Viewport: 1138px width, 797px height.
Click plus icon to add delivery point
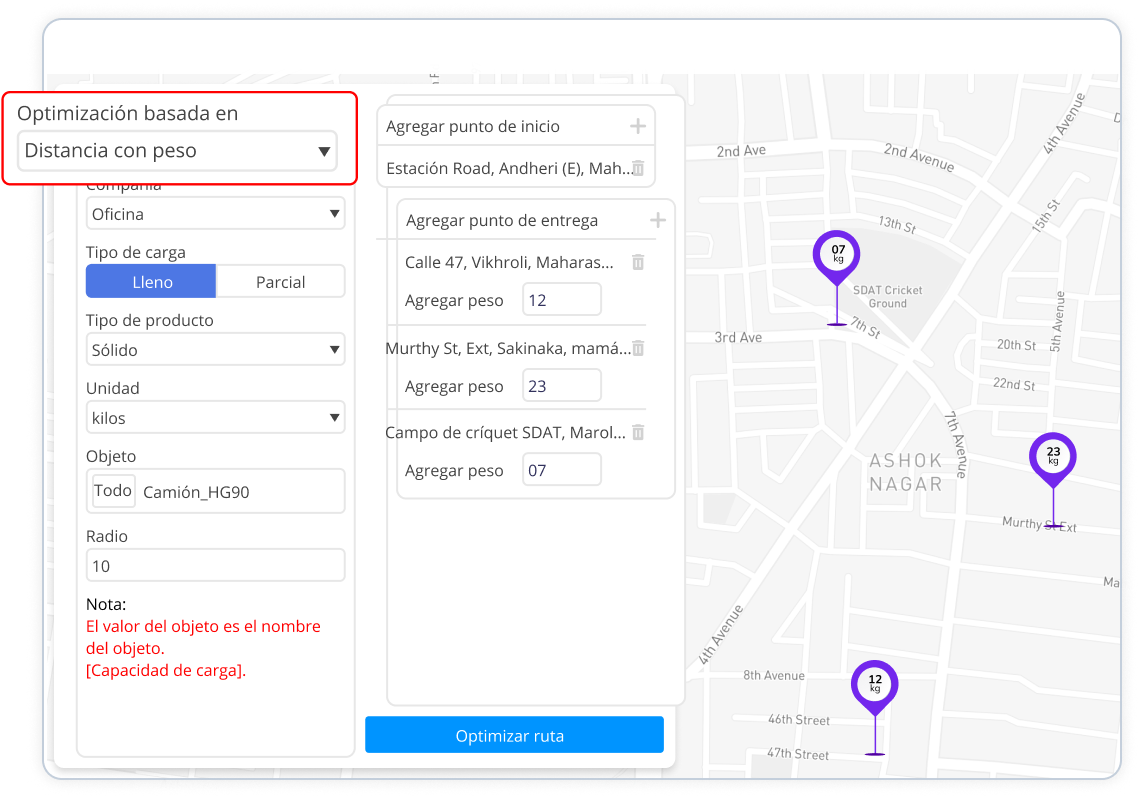(x=658, y=220)
